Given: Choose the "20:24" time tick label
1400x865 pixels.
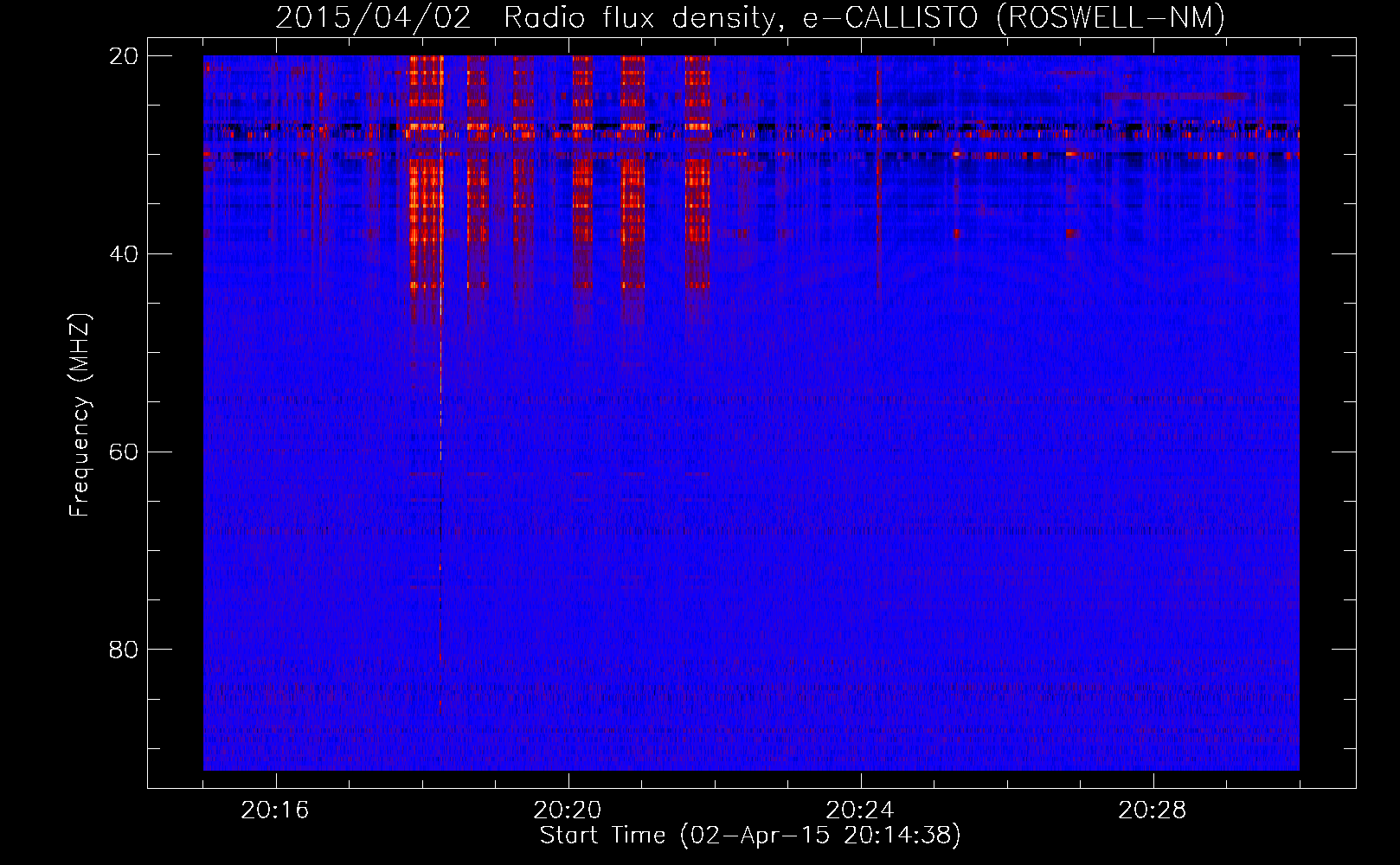Looking at the screenshot, I should 860,811.
